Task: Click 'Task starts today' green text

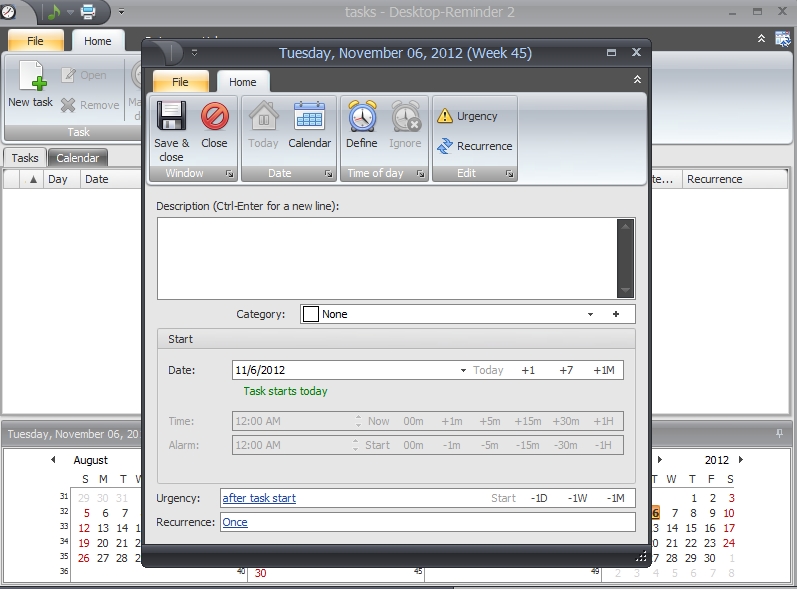Action: [285, 391]
